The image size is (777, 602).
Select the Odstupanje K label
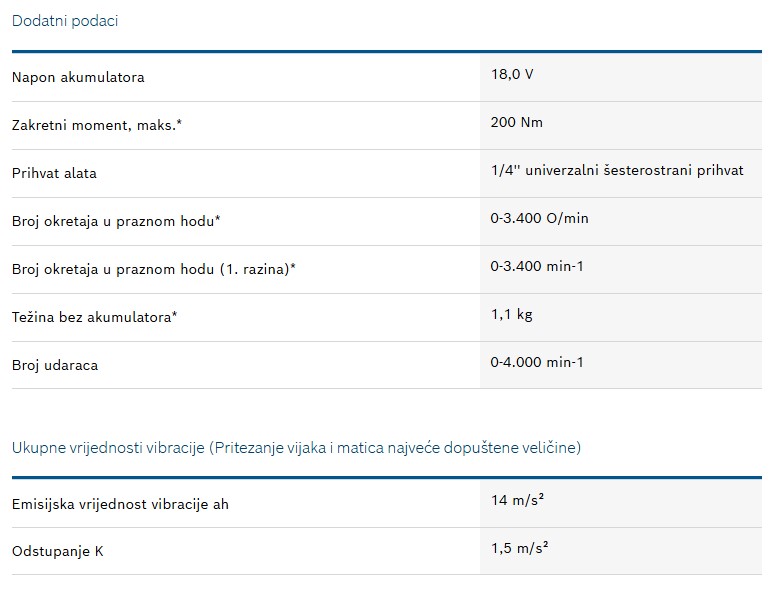click(57, 551)
